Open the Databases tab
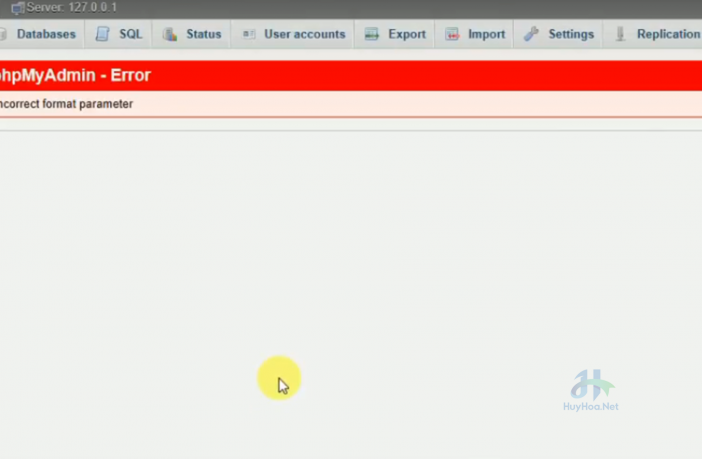 coord(45,34)
